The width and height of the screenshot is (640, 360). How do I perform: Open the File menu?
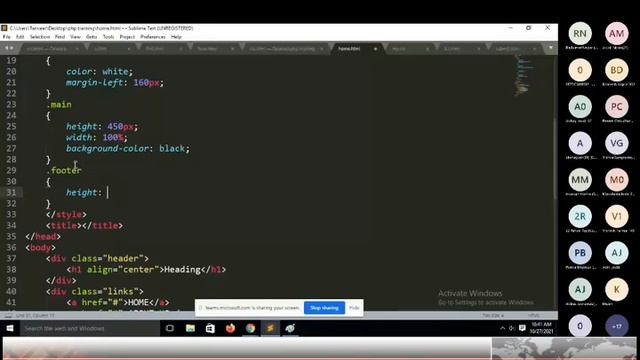pyautogui.click(x=7, y=37)
